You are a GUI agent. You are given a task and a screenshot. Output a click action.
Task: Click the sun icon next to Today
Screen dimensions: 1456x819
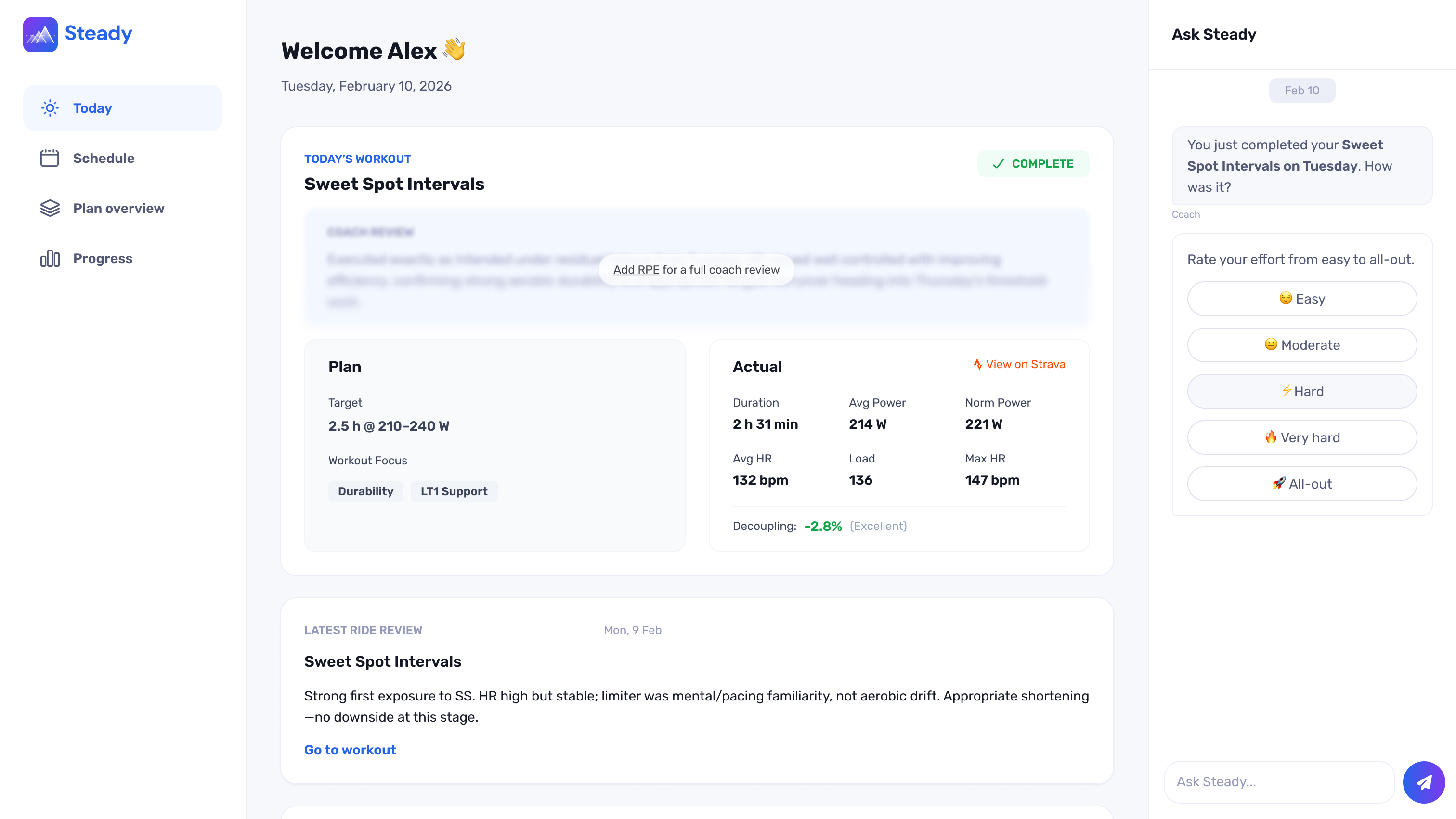pyautogui.click(x=50, y=108)
